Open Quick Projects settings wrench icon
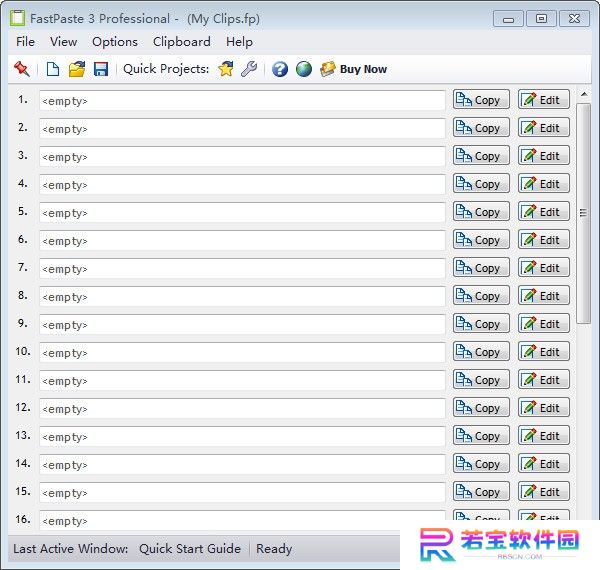Viewport: 600px width, 570px height. coord(249,69)
